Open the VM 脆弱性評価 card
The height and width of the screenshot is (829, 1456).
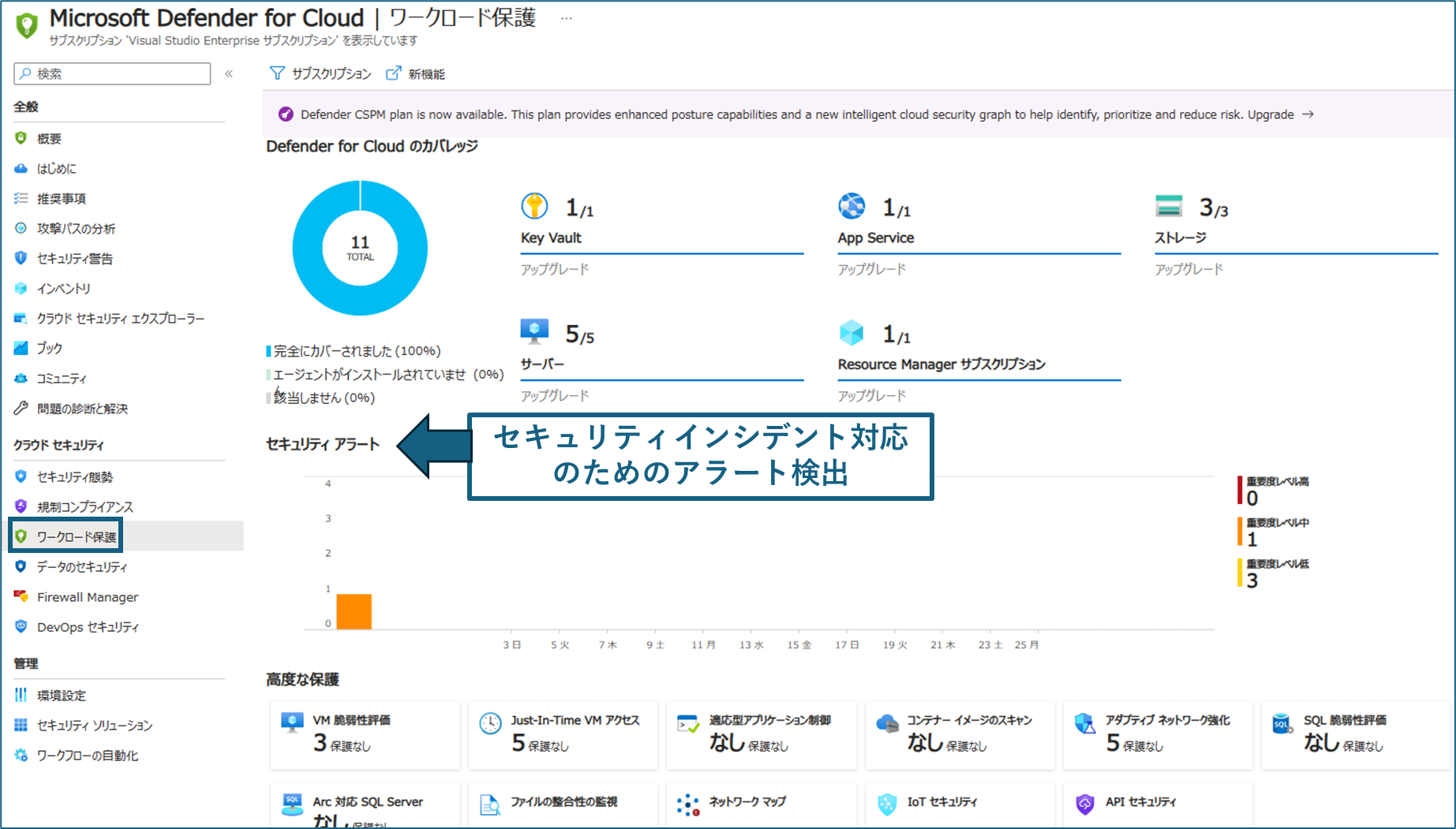(365, 735)
